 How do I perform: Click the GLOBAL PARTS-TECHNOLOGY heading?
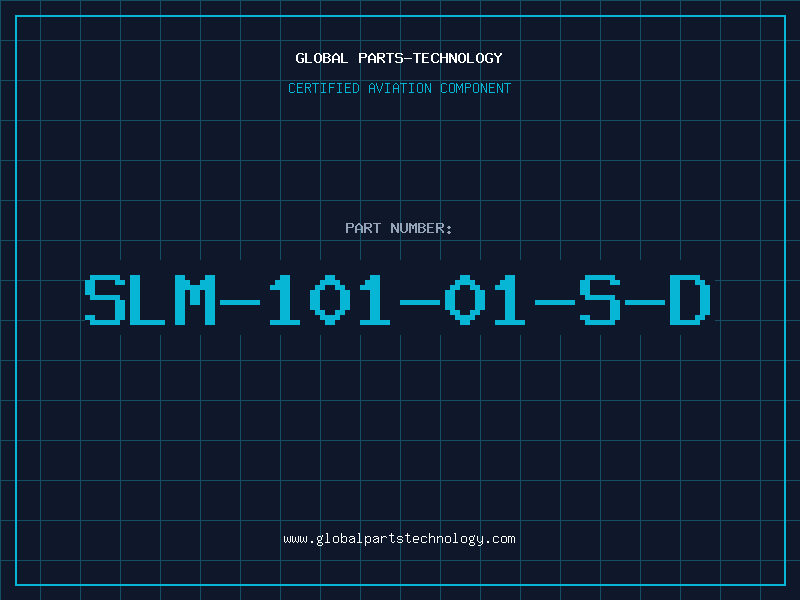pyautogui.click(x=399, y=58)
